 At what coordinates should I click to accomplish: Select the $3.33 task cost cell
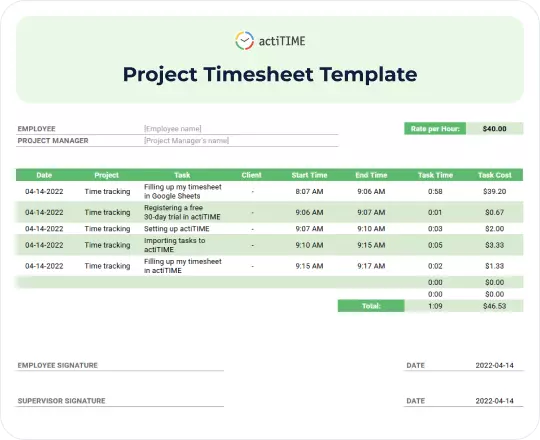[495, 245]
